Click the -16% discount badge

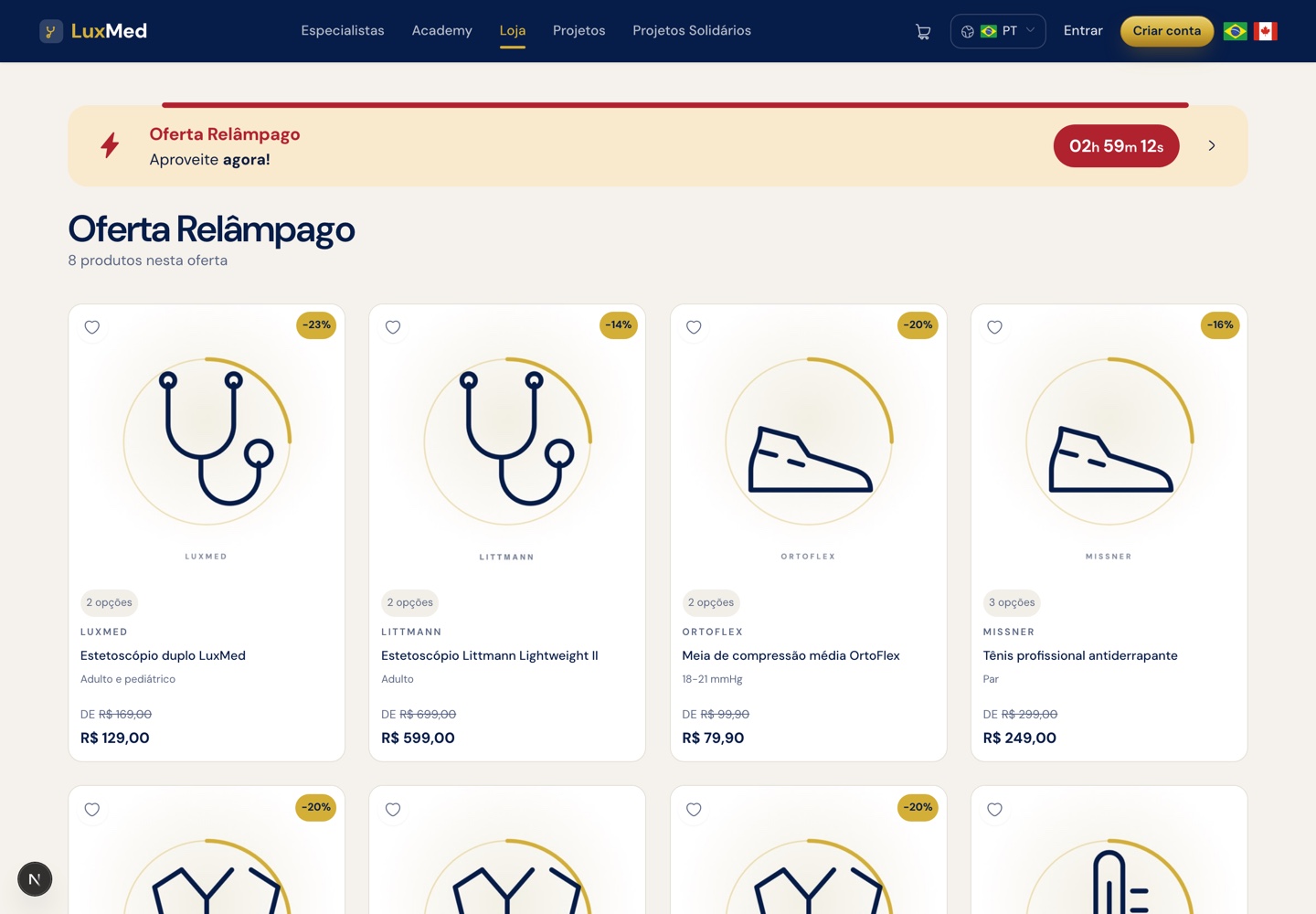[x=1220, y=324]
